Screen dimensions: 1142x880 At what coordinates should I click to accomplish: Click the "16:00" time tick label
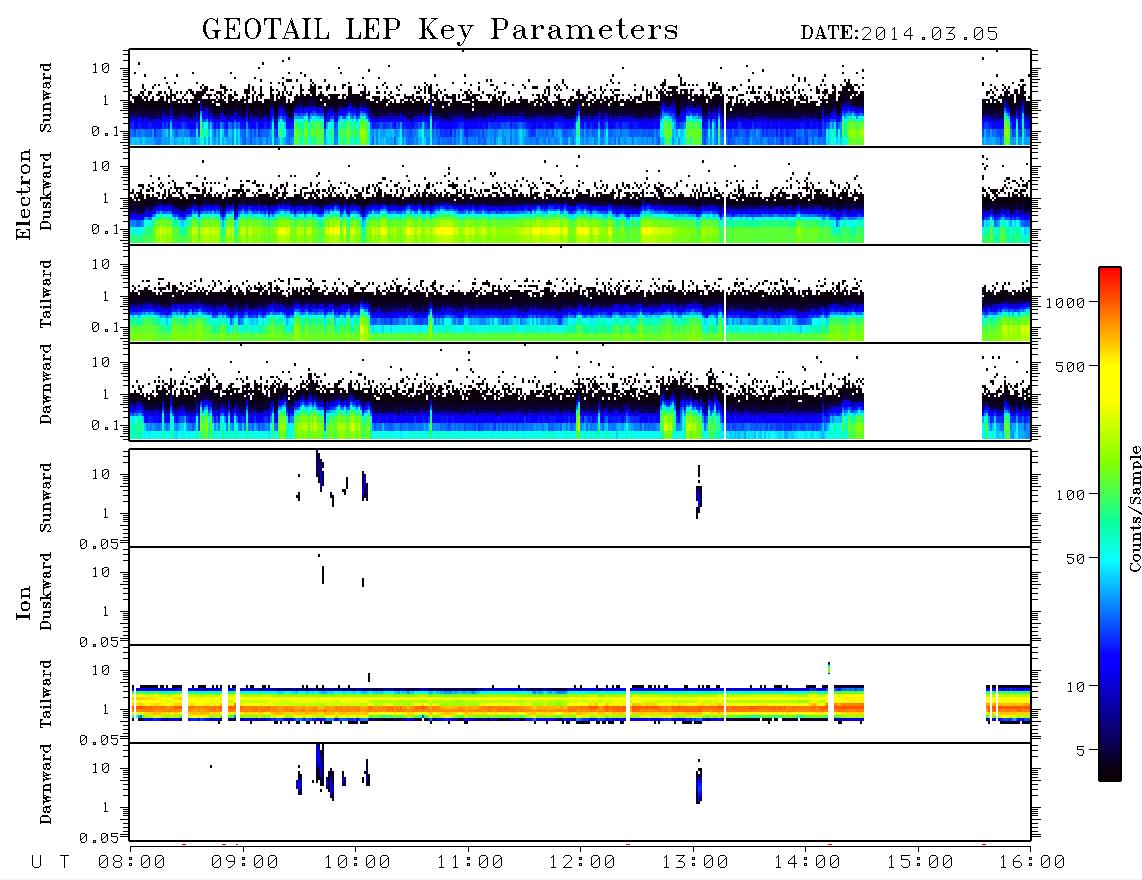pos(1032,863)
